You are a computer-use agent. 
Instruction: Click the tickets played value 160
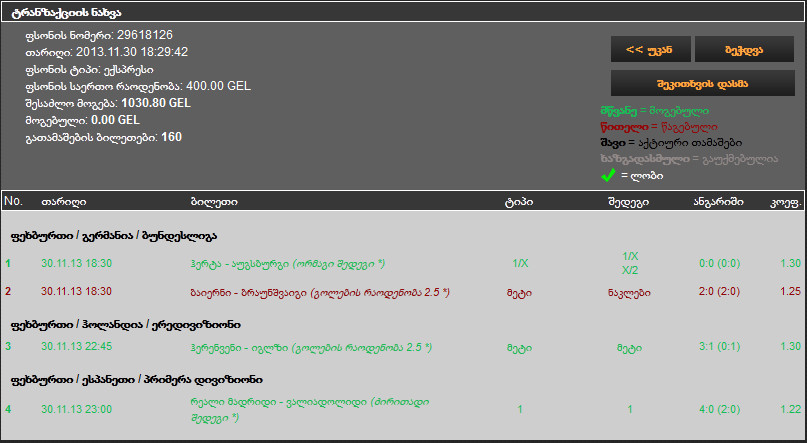(171, 137)
